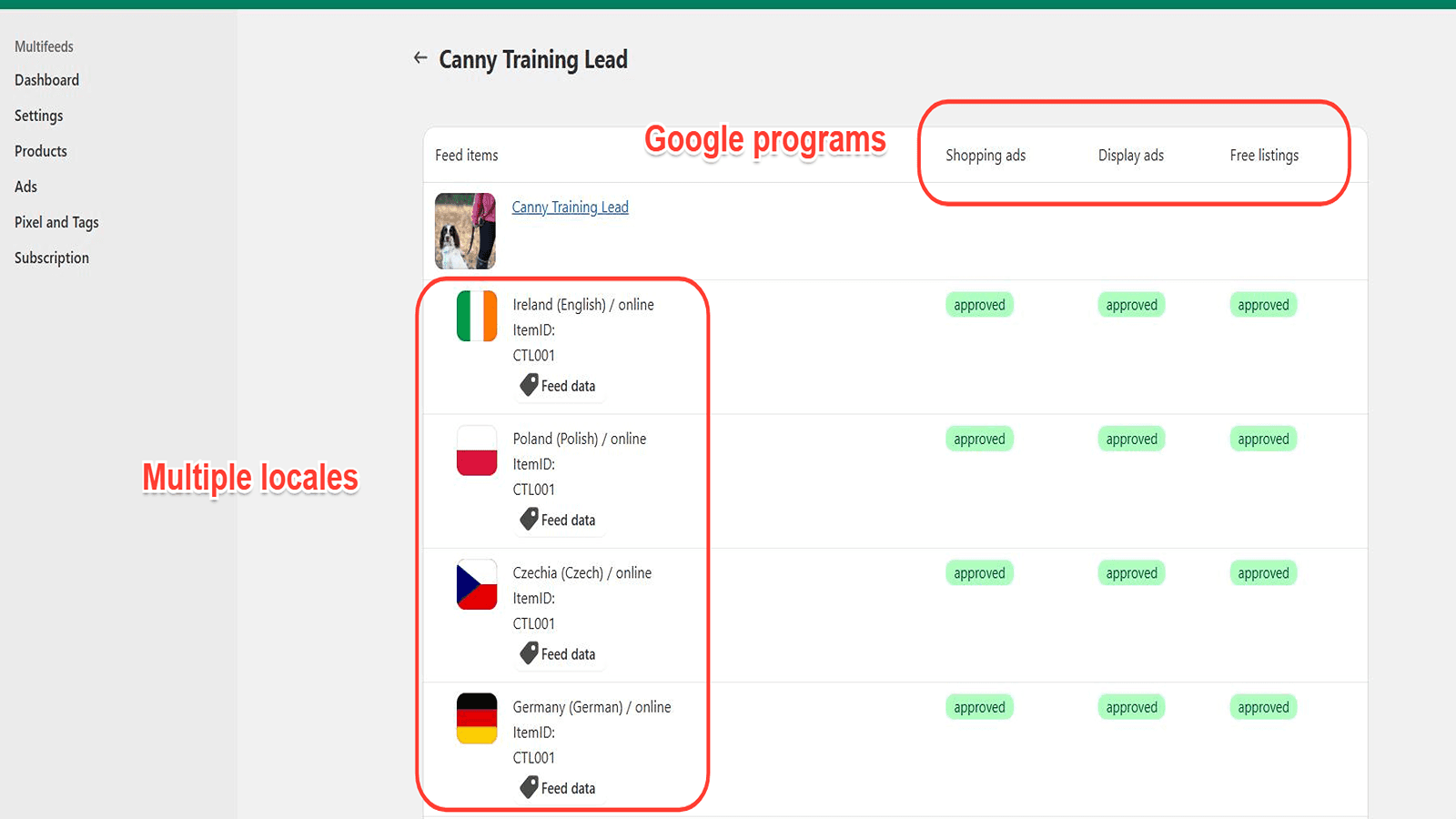Click the Ireland flag icon
Viewport: 1456px width, 819px height.
coord(476,316)
